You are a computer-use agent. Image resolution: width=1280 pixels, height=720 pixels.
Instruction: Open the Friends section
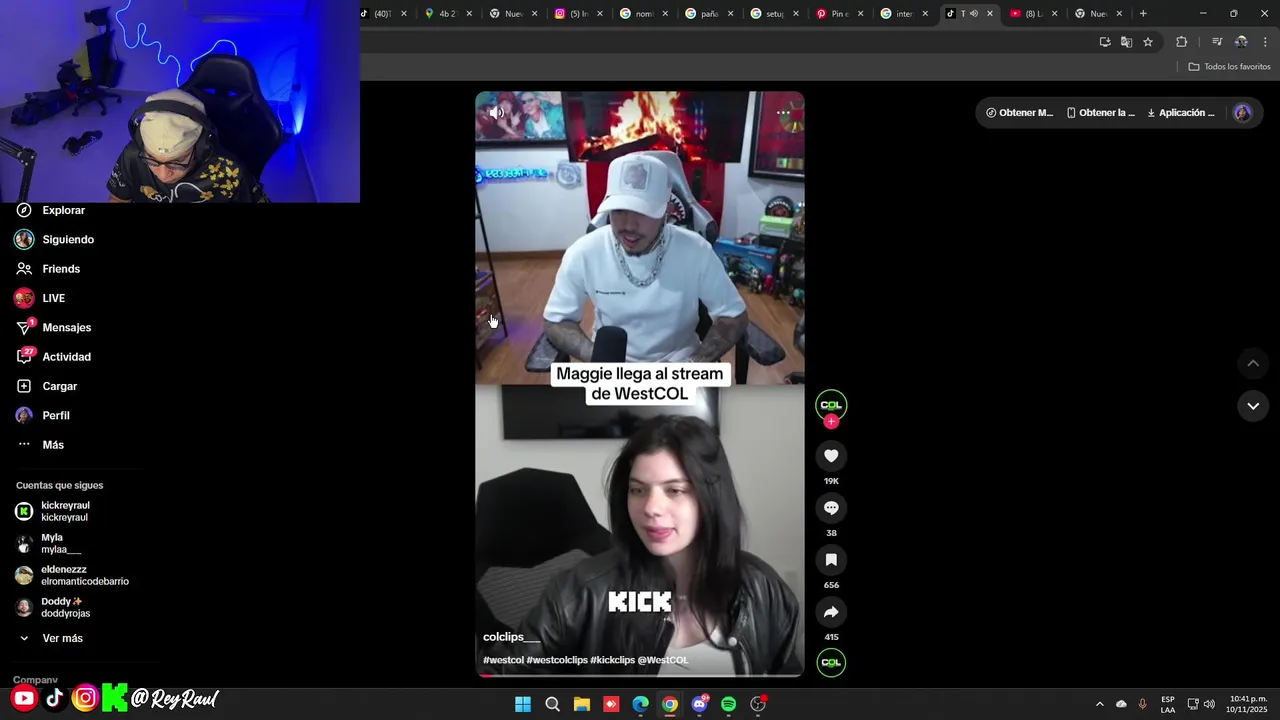click(x=49, y=269)
